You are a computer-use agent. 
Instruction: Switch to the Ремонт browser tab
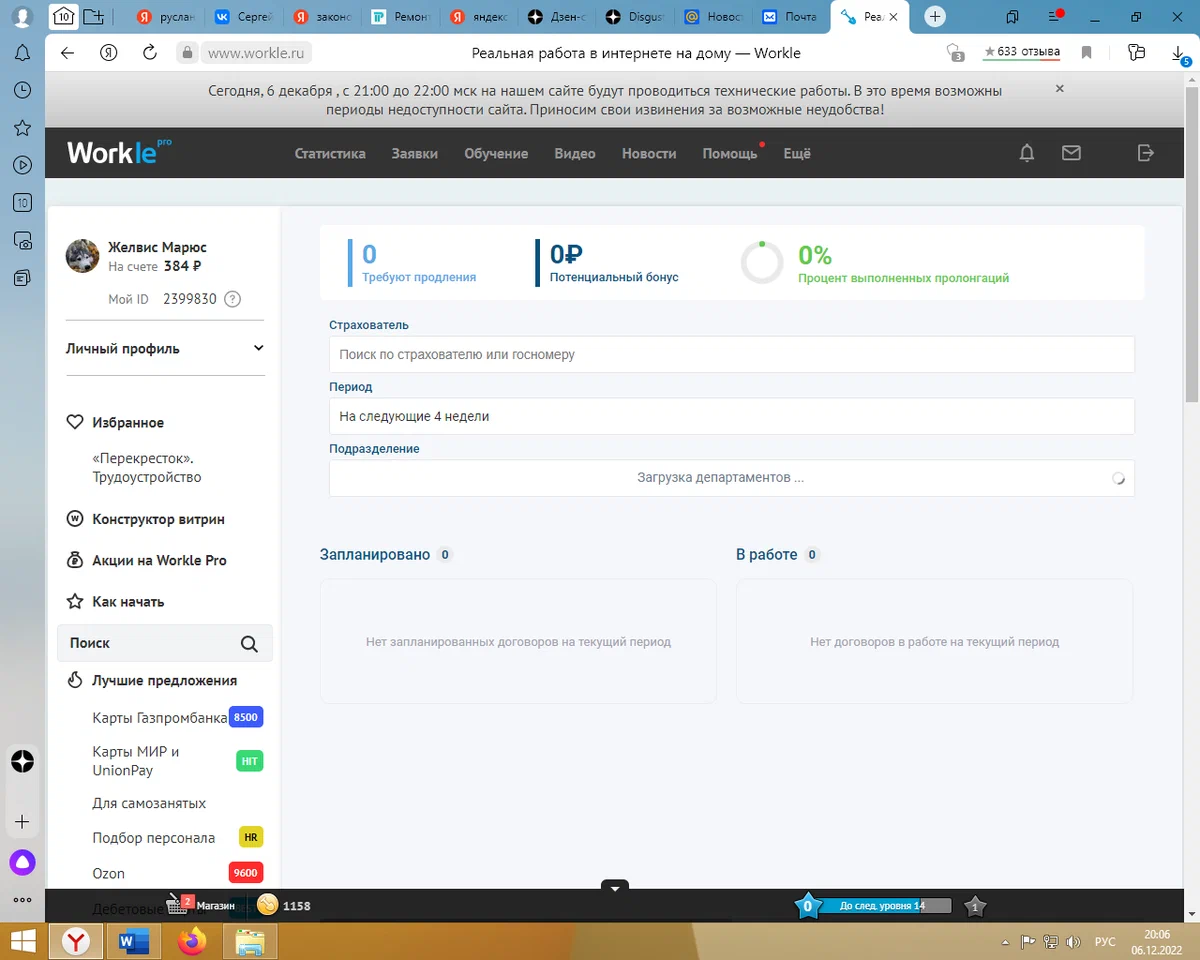tap(402, 17)
